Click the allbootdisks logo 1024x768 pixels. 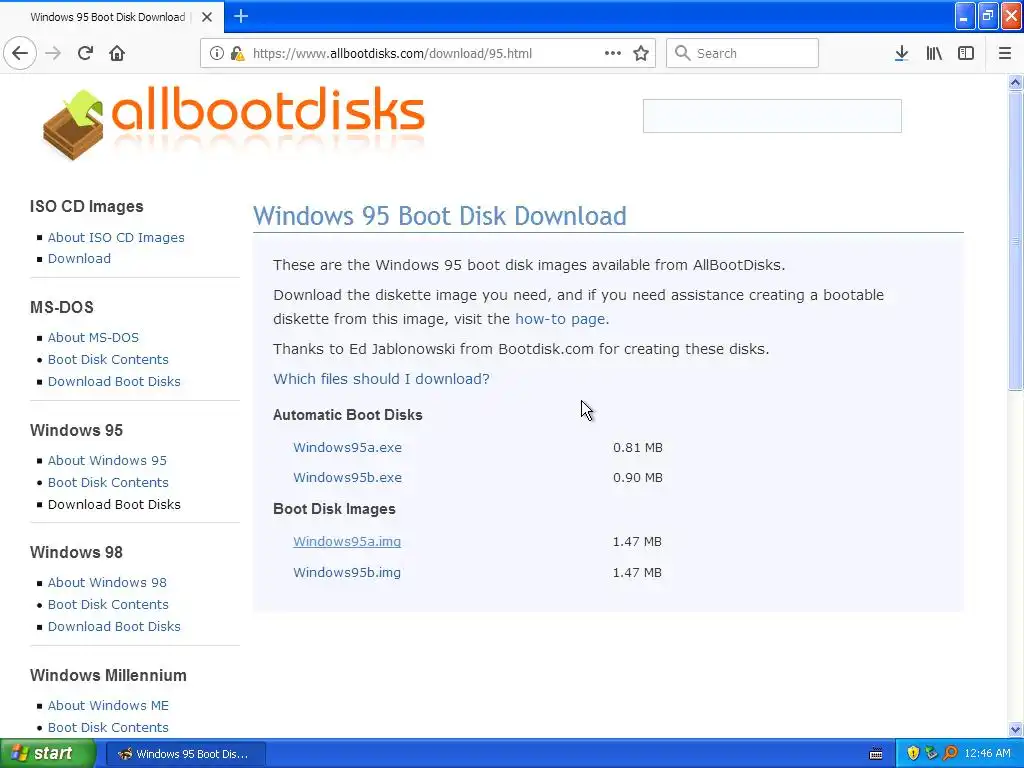click(x=233, y=124)
